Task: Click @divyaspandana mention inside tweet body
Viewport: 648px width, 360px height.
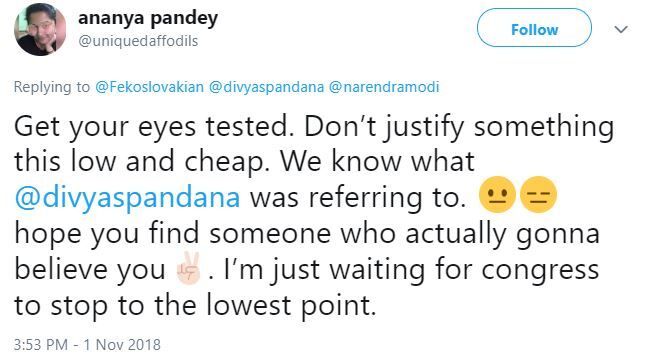Action: pos(127,198)
